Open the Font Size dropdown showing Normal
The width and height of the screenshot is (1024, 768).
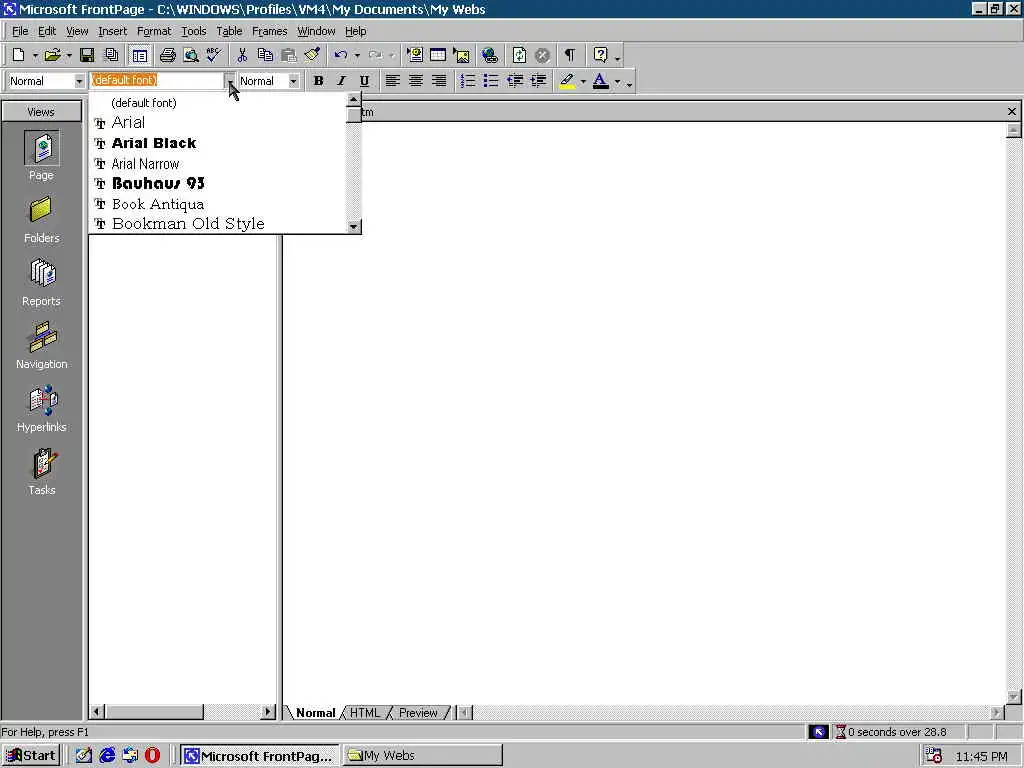click(x=294, y=81)
